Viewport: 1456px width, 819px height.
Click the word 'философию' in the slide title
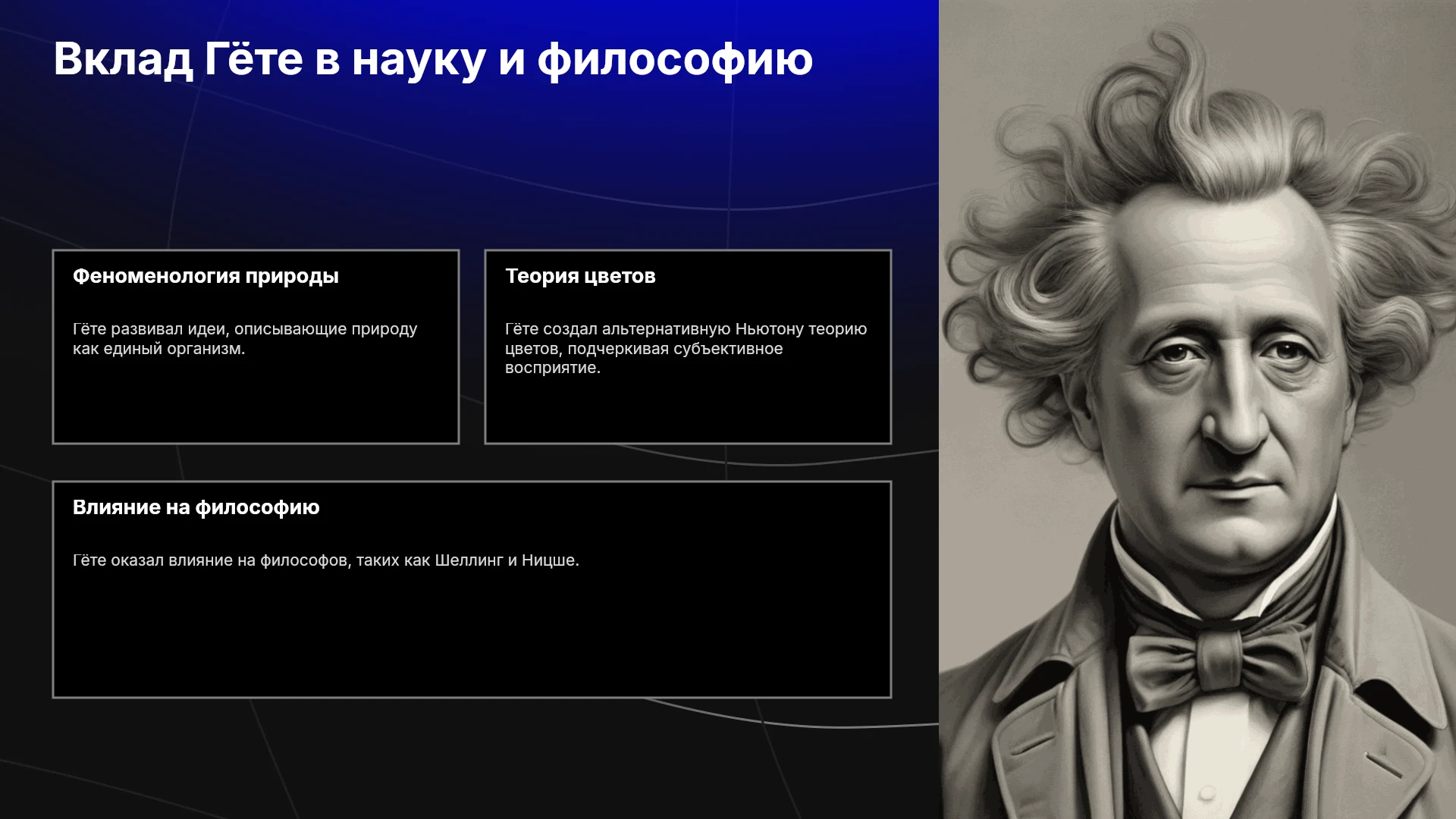(x=675, y=59)
